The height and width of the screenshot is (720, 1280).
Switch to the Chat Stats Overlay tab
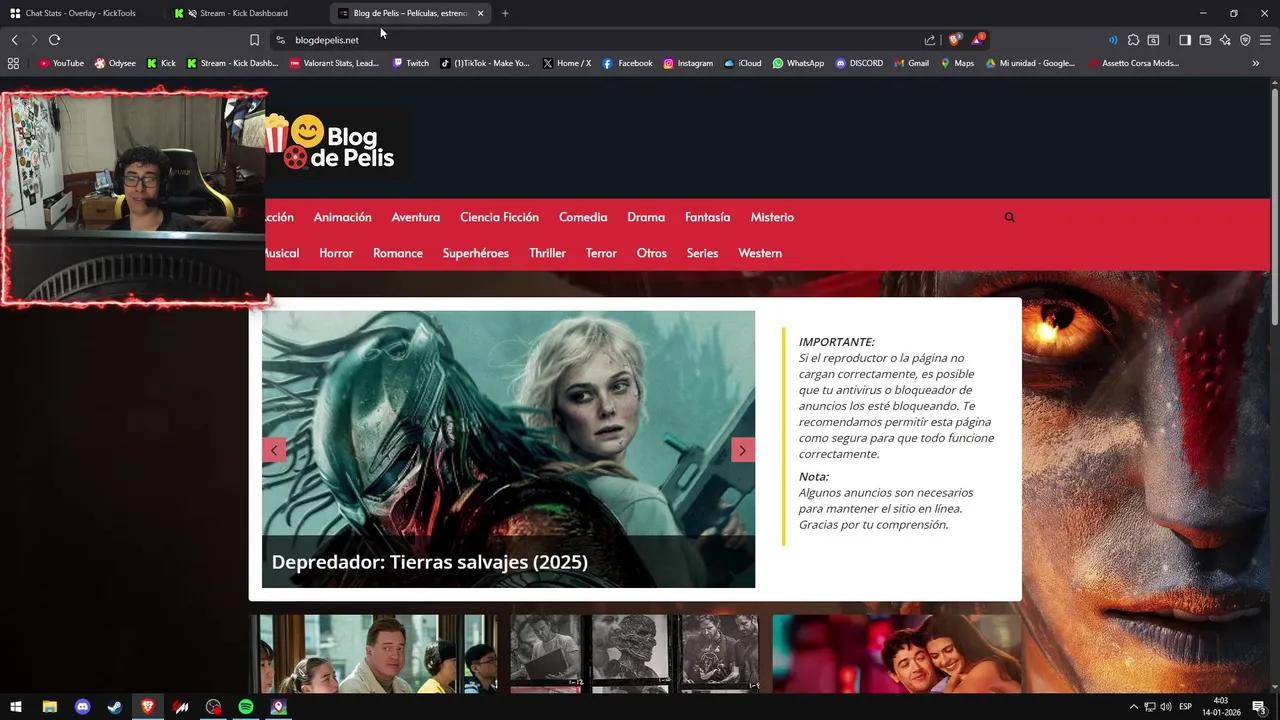(x=80, y=13)
